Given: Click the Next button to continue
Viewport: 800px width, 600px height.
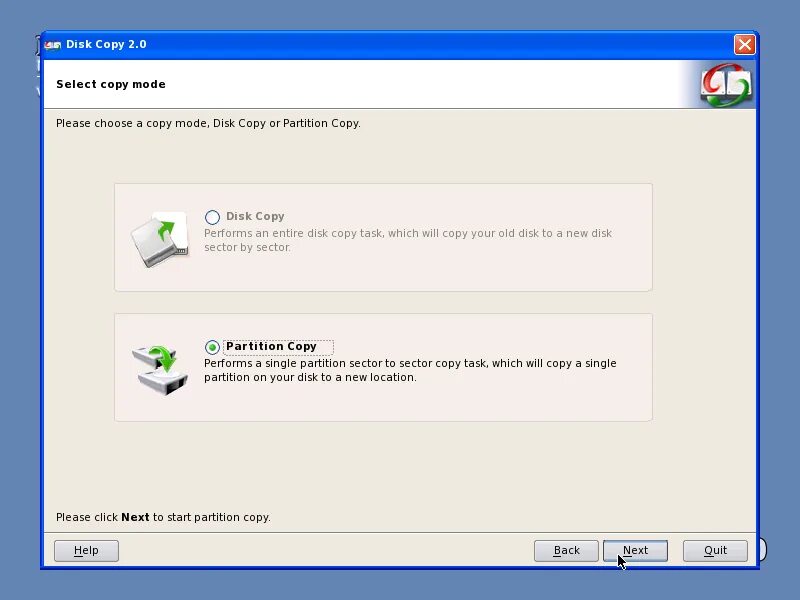Looking at the screenshot, I should (635, 551).
